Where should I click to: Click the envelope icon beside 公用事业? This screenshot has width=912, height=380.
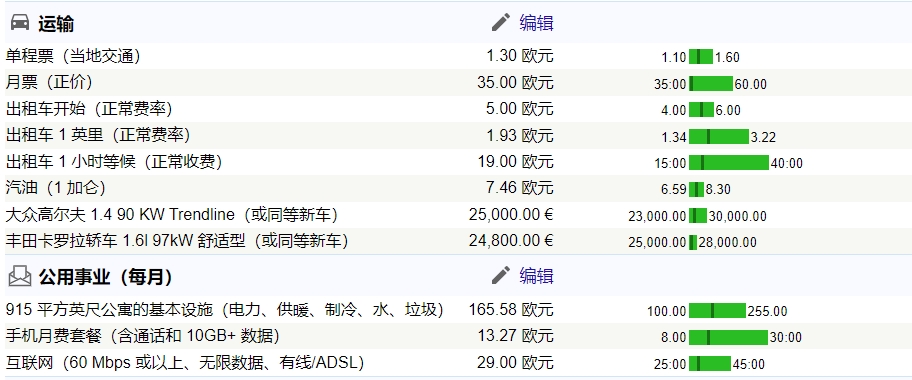click(x=20, y=276)
